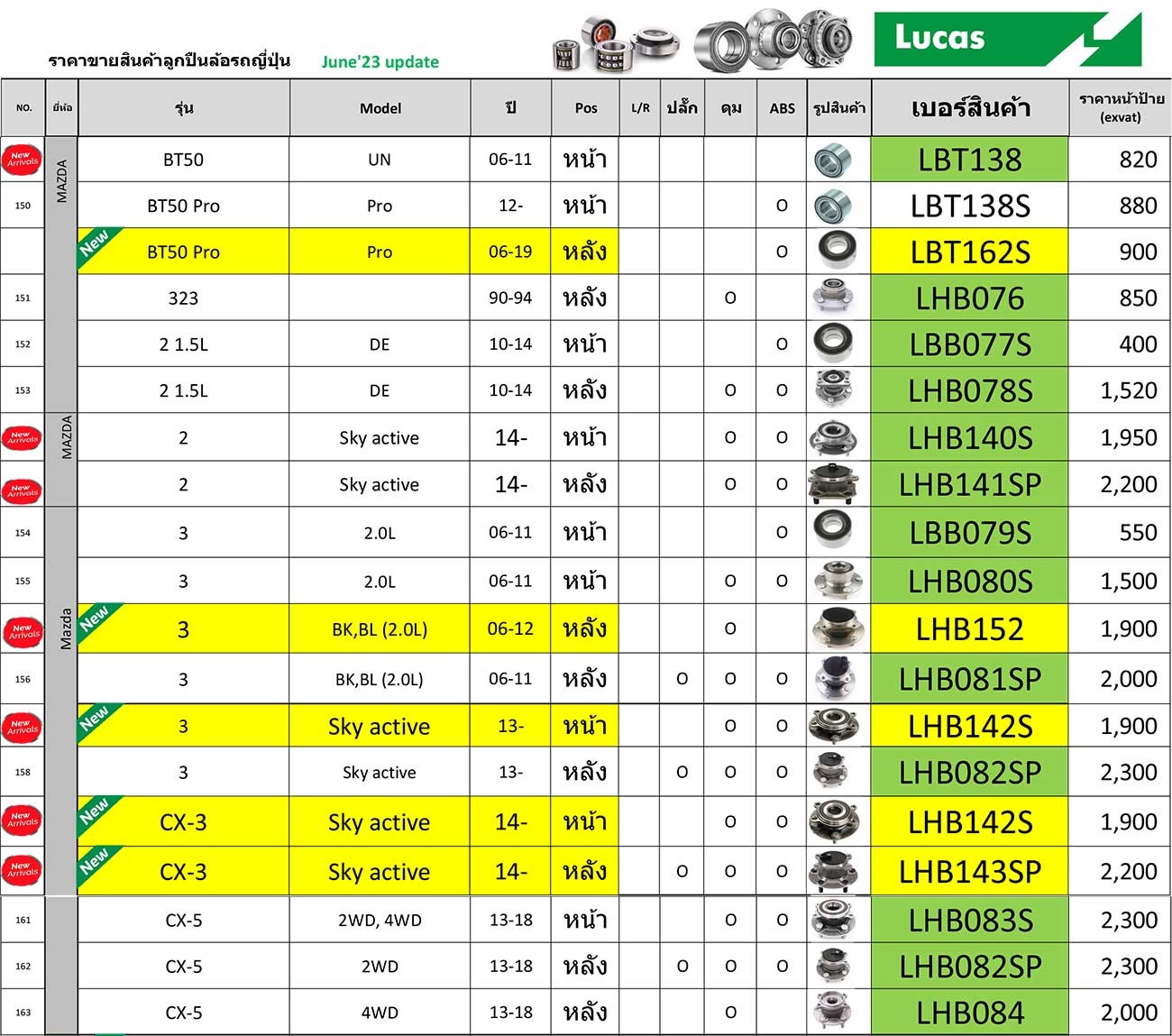Select part number LHB140S
The image size is (1172, 1036).
[x=970, y=438]
